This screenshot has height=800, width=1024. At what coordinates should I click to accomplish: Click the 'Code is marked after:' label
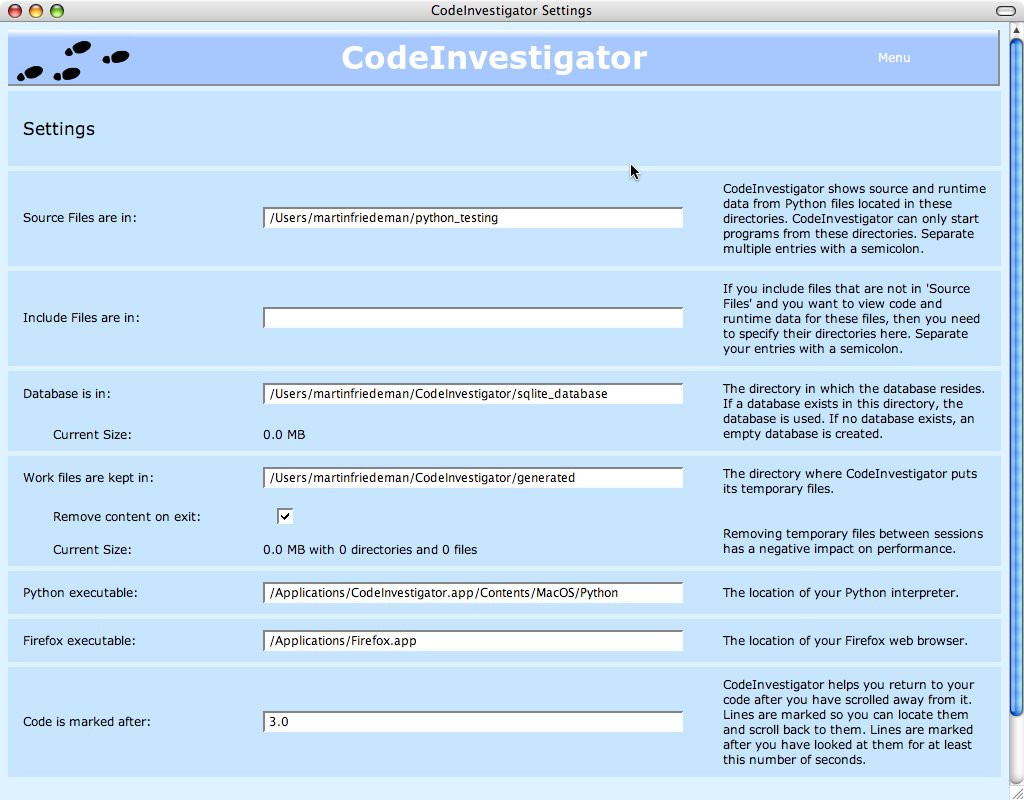(x=87, y=722)
